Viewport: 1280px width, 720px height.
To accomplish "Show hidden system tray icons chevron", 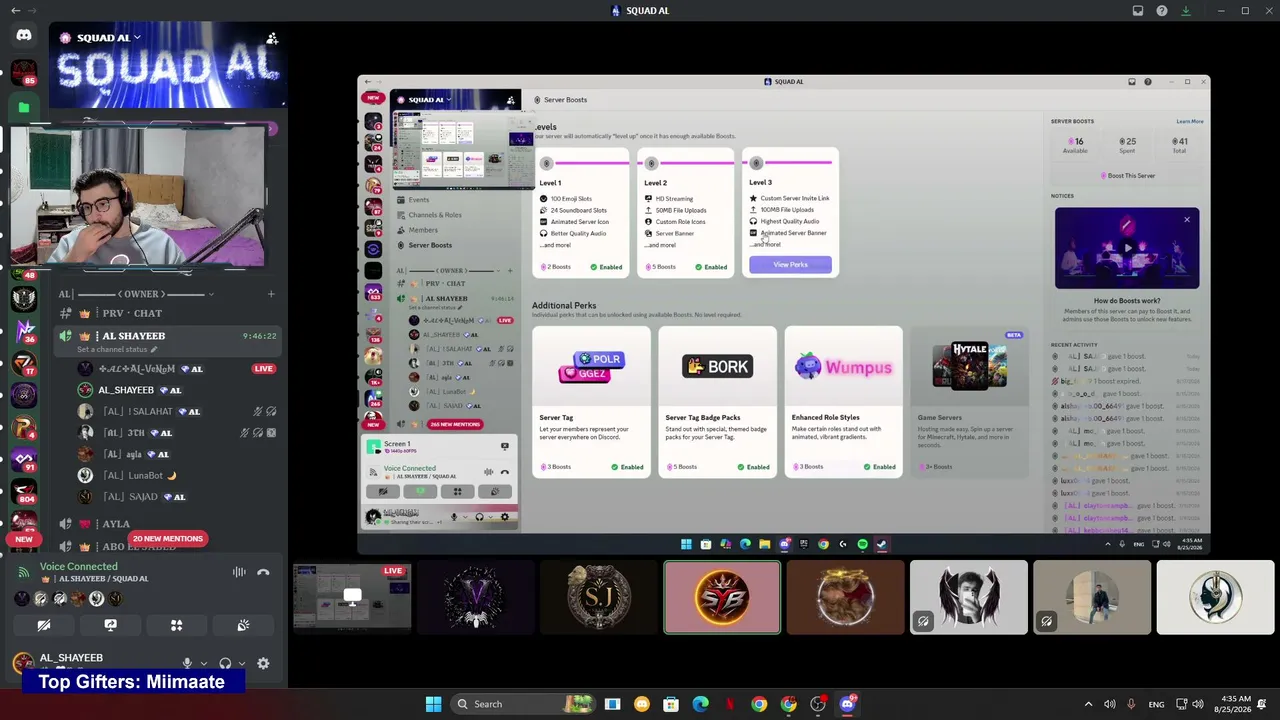I will click(1089, 704).
